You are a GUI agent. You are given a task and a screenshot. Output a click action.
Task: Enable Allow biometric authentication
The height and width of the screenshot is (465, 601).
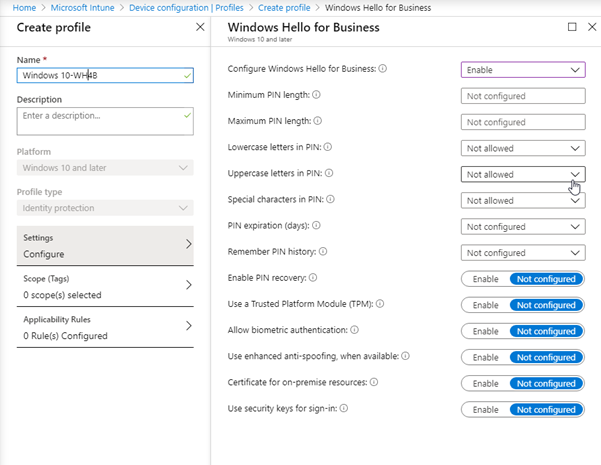point(486,331)
